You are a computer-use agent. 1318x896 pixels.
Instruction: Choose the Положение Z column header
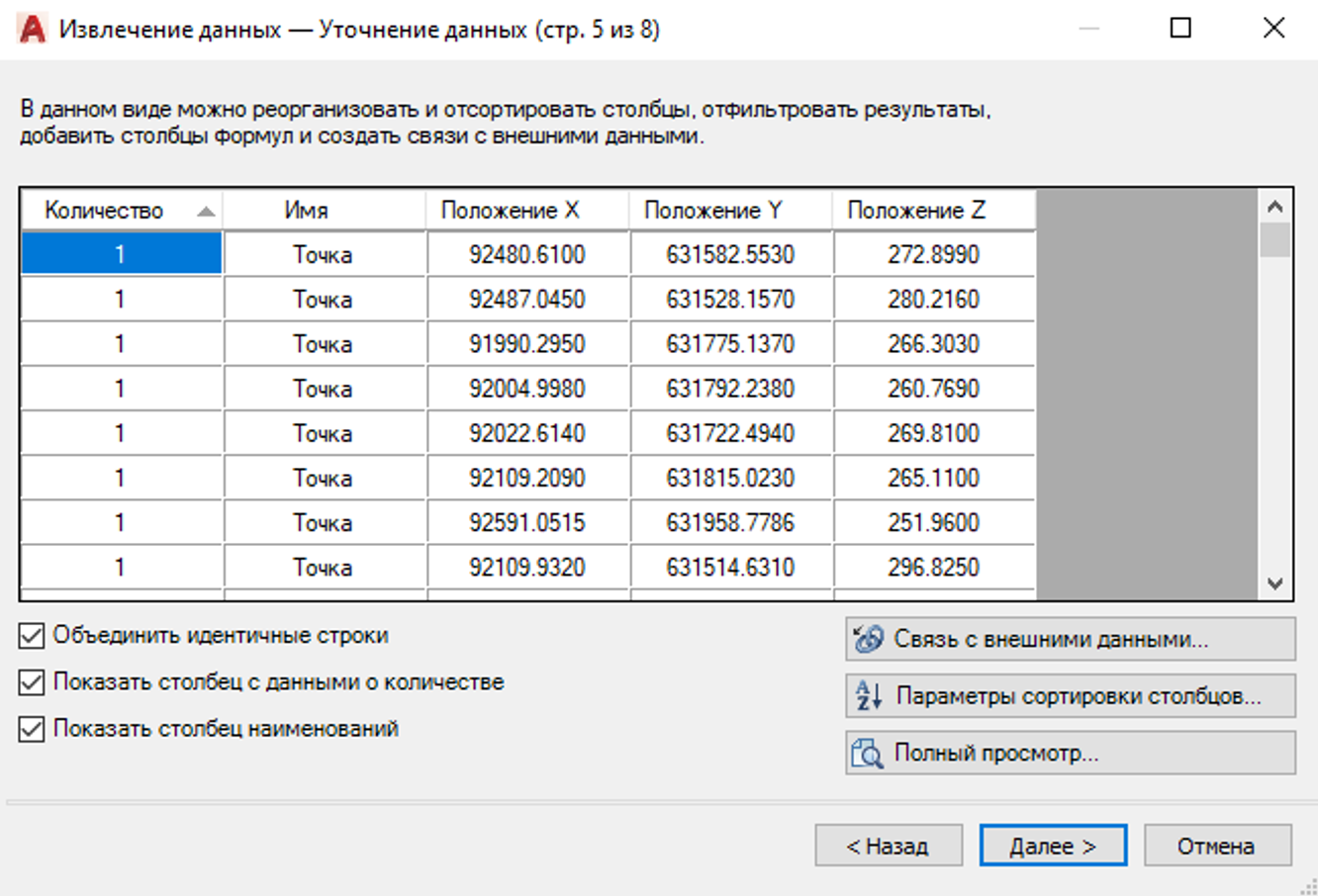(916, 211)
